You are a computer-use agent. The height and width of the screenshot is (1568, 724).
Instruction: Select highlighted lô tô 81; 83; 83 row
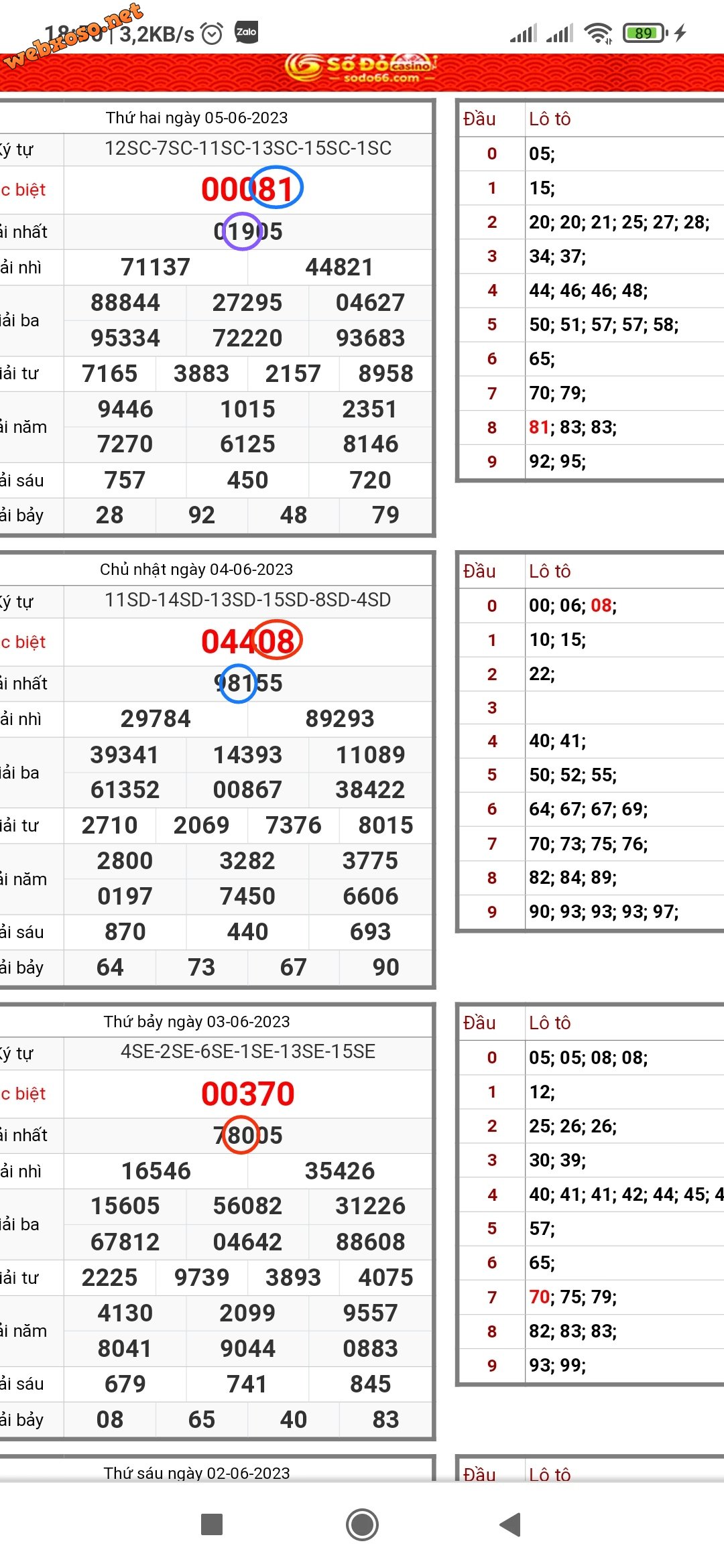[572, 427]
